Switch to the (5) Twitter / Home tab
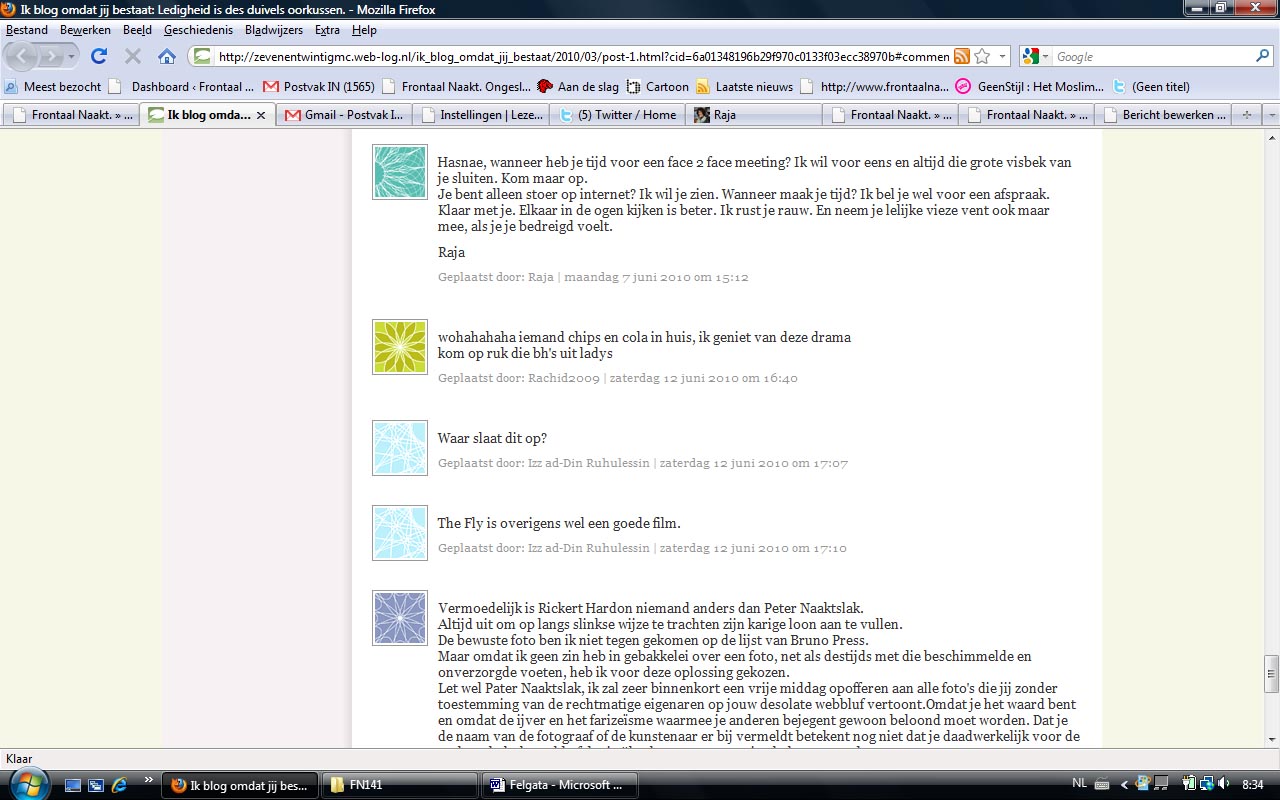 [617, 115]
